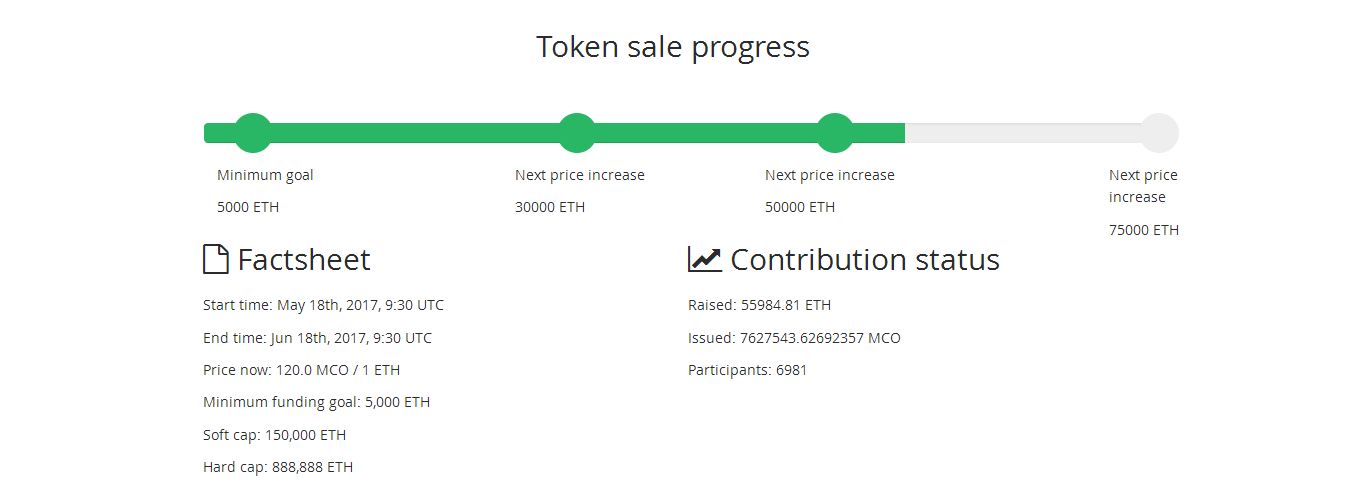Click the End time Jun 18th line
1347x504 pixels.
(318, 338)
